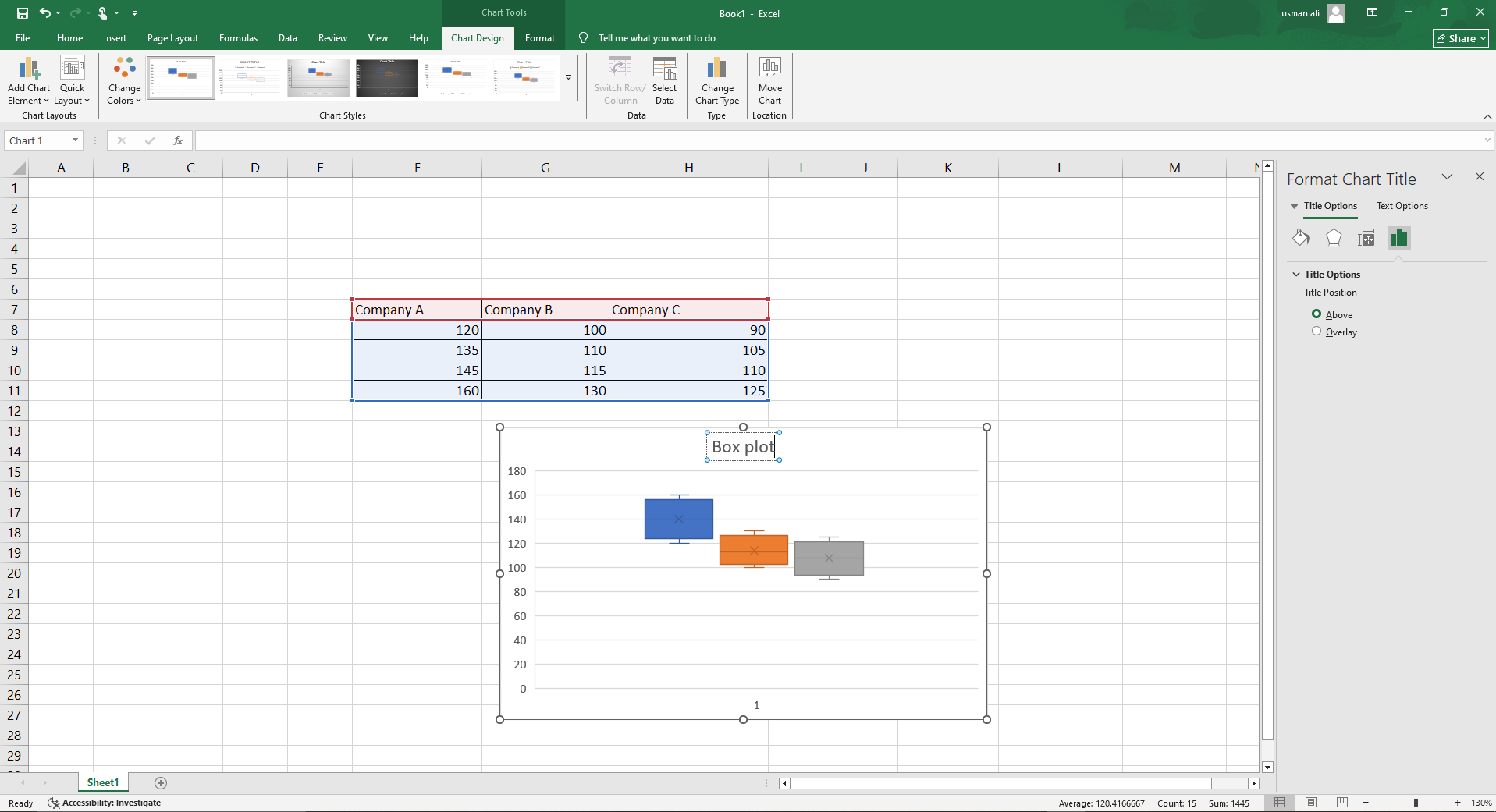1496x812 pixels.
Task: Click the Tell me search field
Action: click(x=656, y=38)
